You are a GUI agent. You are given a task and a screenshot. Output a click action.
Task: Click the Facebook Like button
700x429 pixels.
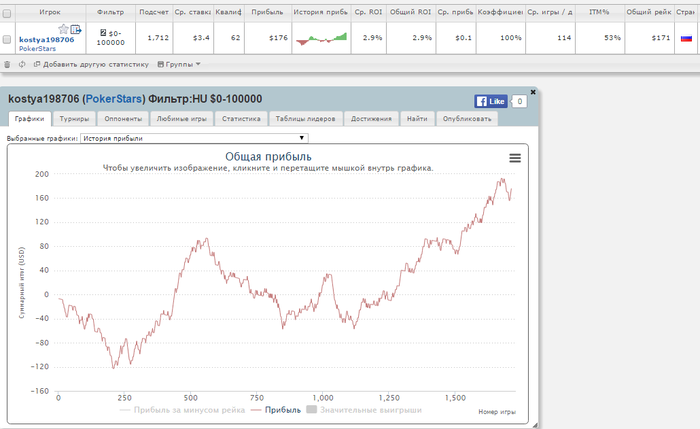coord(491,101)
